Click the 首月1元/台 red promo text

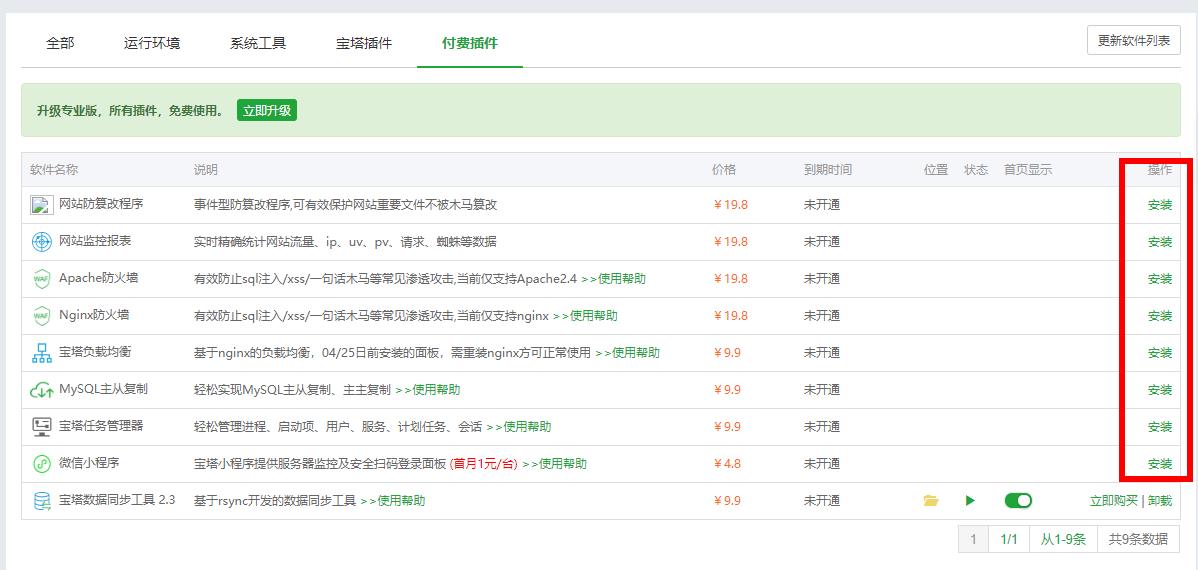click(x=484, y=464)
